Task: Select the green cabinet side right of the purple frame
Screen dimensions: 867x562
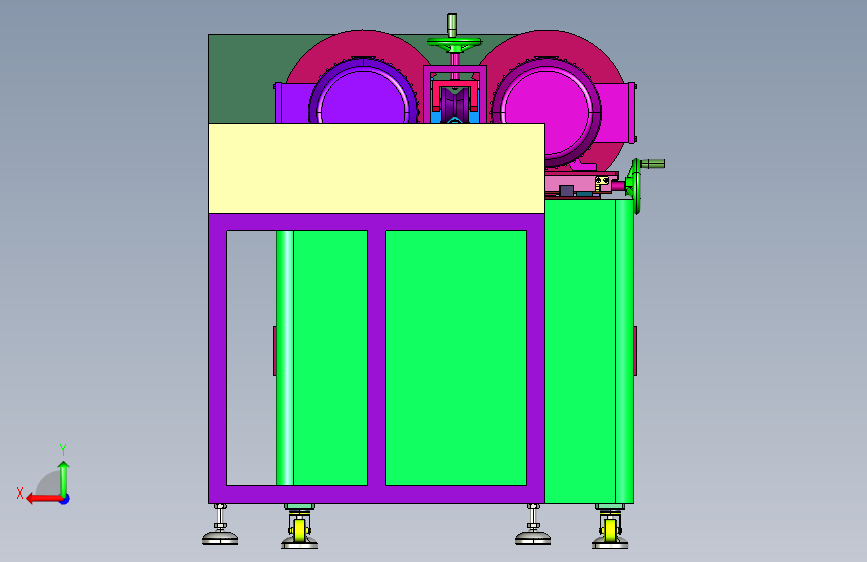Action: 580,351
